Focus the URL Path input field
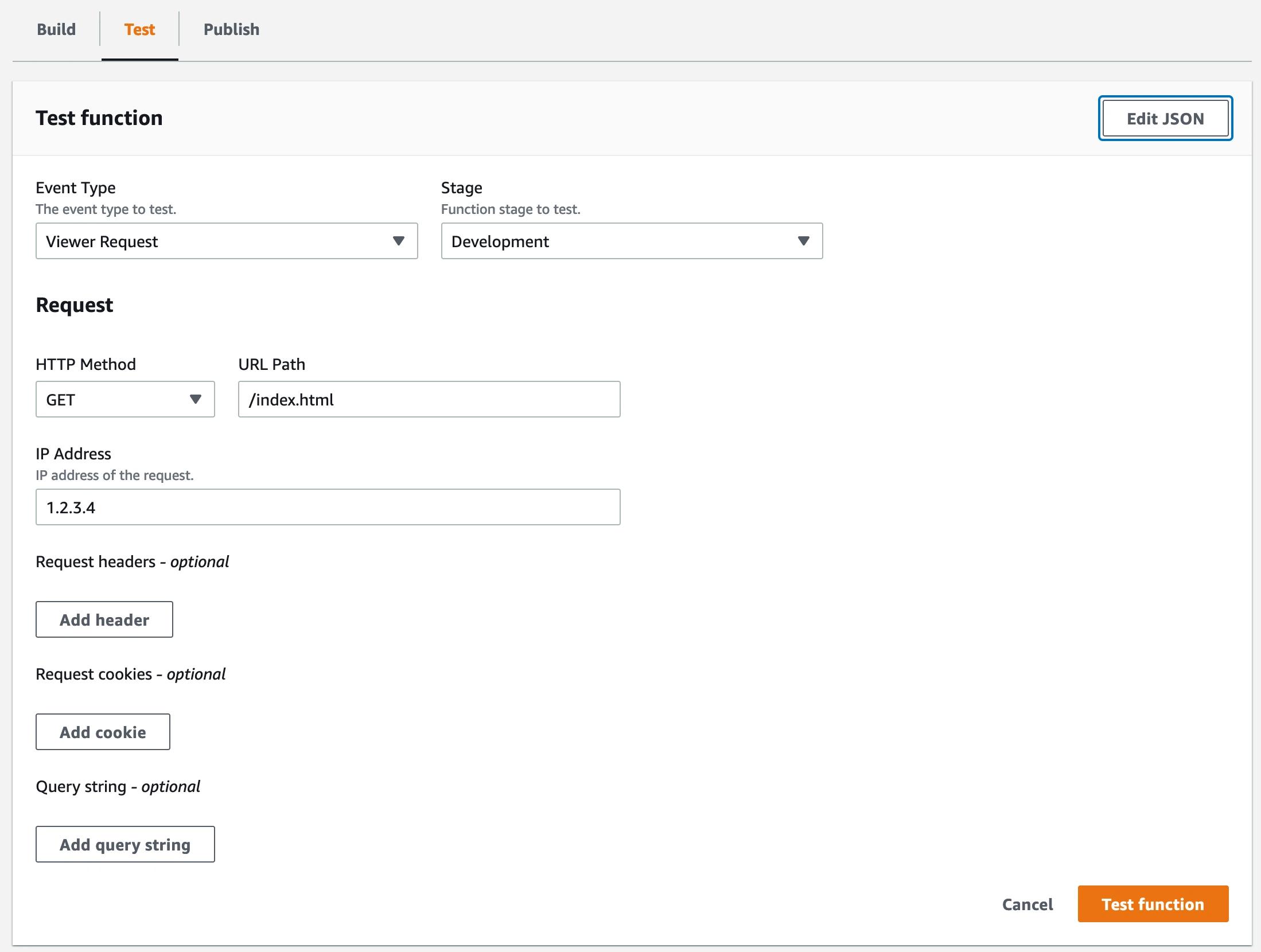The image size is (1261, 952). pos(429,400)
